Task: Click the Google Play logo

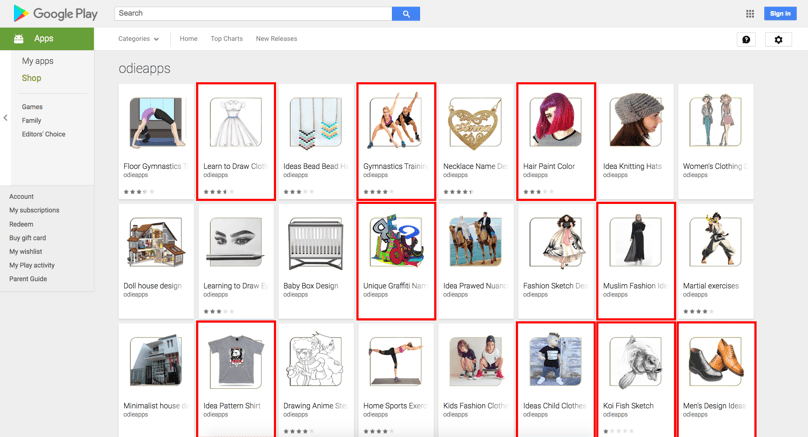Action: [x=56, y=14]
